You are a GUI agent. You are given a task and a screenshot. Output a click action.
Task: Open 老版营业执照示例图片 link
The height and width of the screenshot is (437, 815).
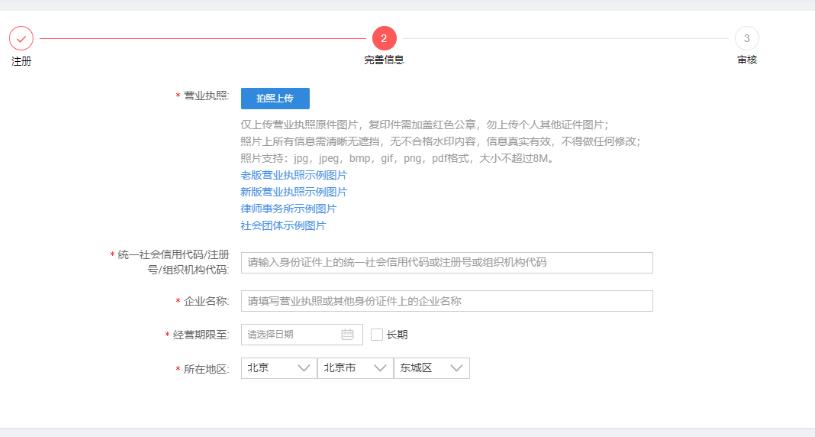pyautogui.click(x=293, y=175)
